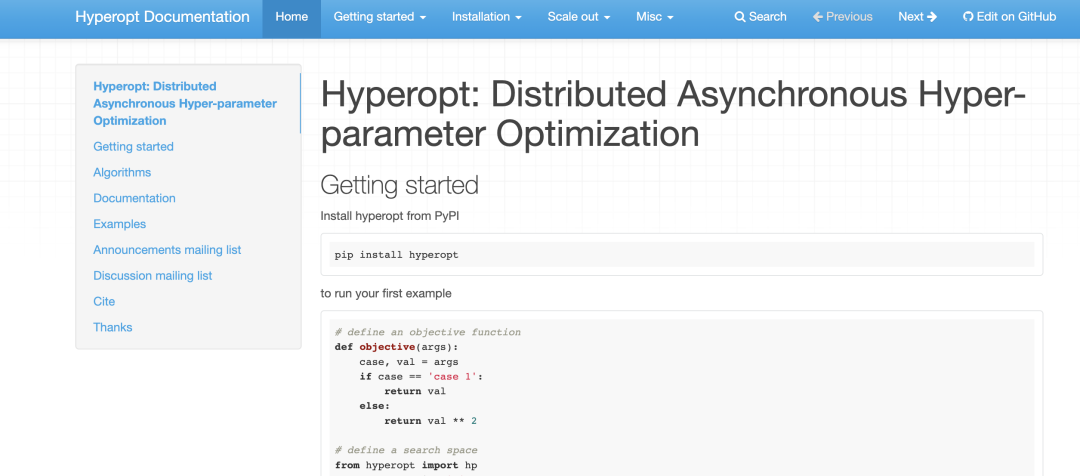Jump to Cite section in sidebar
This screenshot has height=476, width=1080.
tap(104, 302)
